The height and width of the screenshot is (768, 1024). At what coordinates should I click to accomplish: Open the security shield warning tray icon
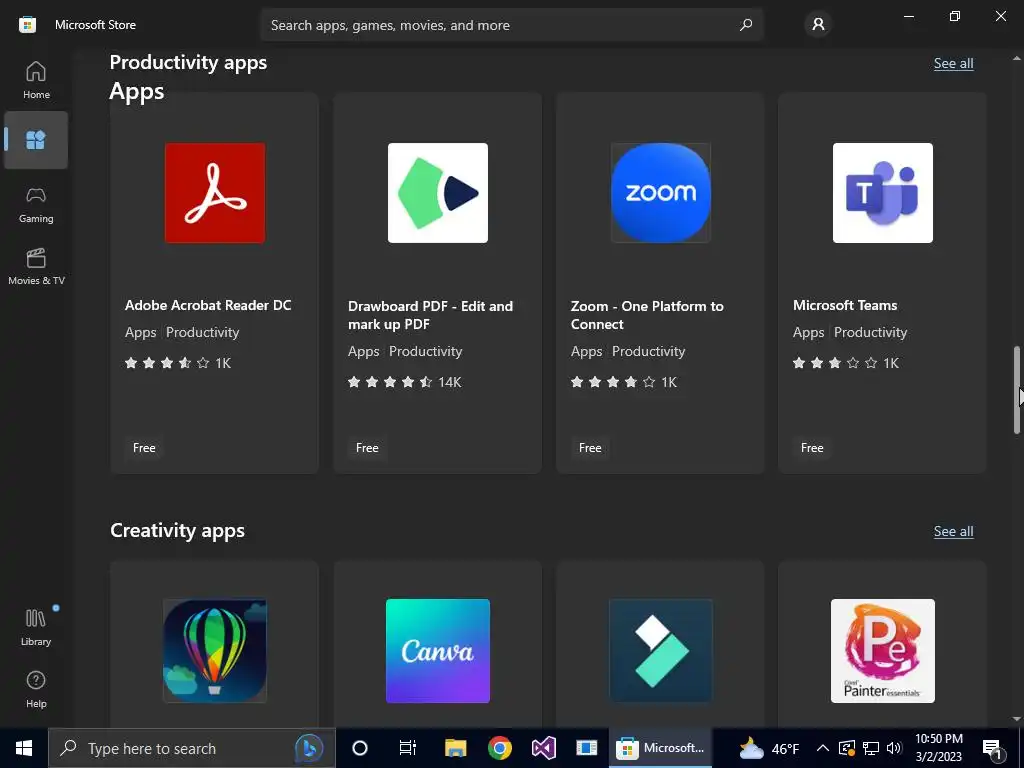coord(846,748)
